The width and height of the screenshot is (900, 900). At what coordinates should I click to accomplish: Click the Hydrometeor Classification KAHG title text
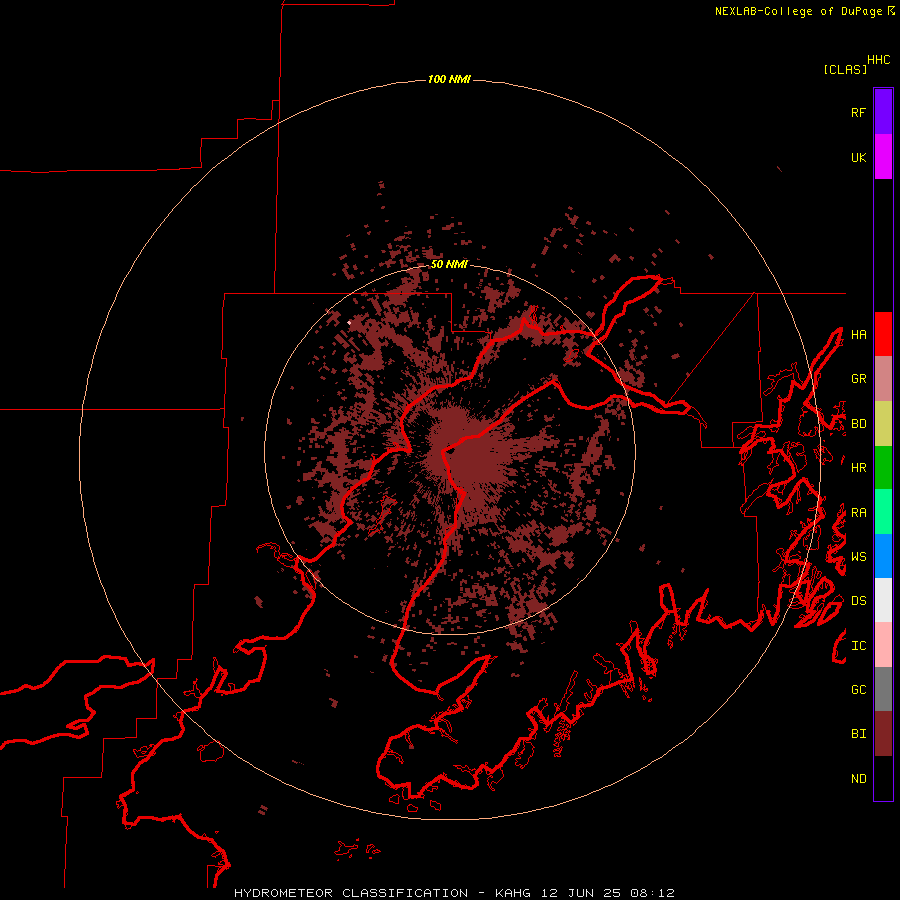click(454, 893)
